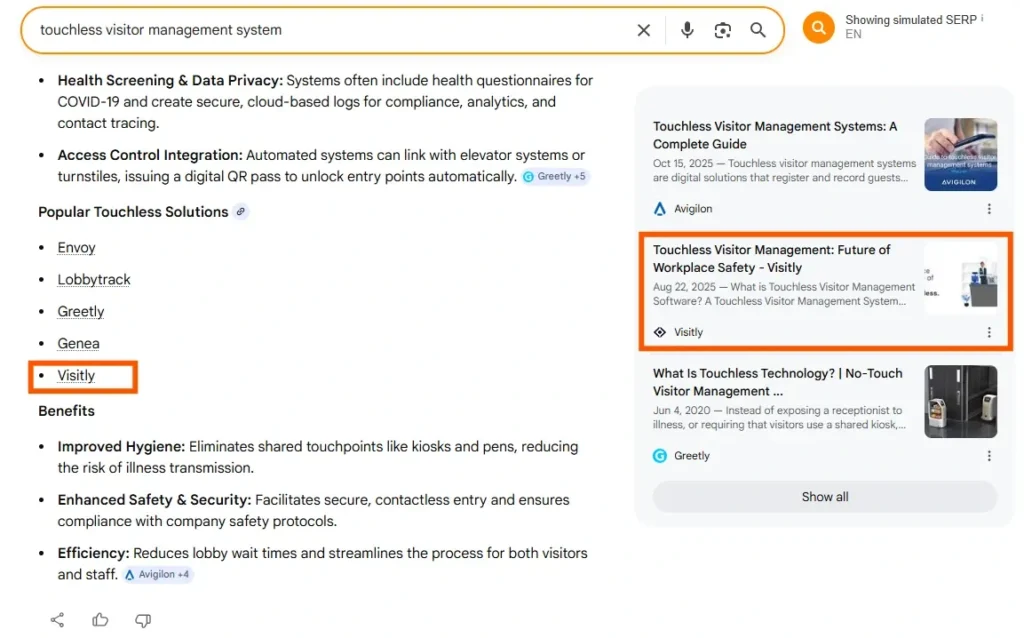Viewport: 1024px width, 638px height.
Task: Open Touchless Visitor Management Systems: A Complete Guide
Action: click(775, 135)
